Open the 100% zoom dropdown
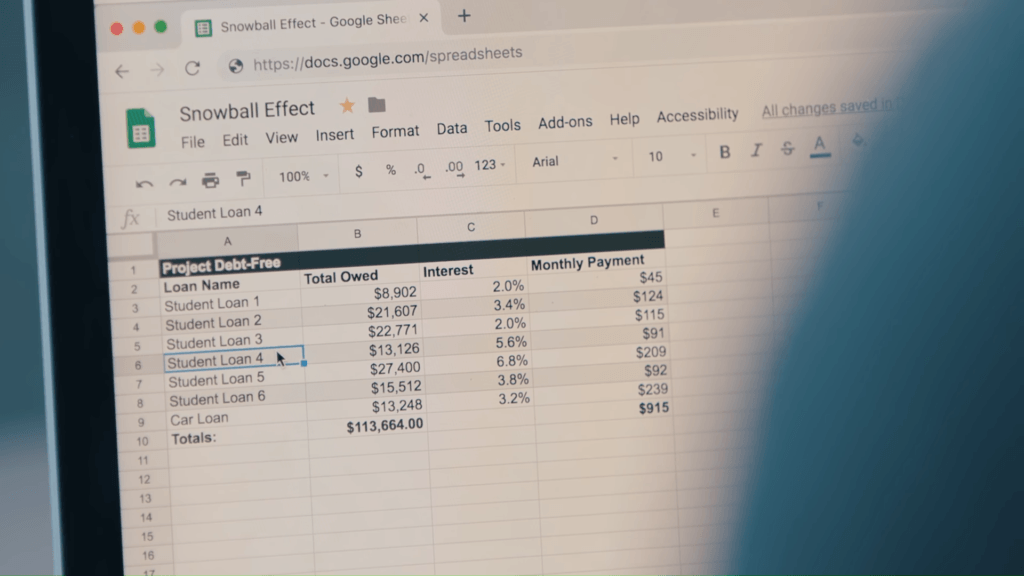Image resolution: width=1024 pixels, height=576 pixels. click(303, 176)
